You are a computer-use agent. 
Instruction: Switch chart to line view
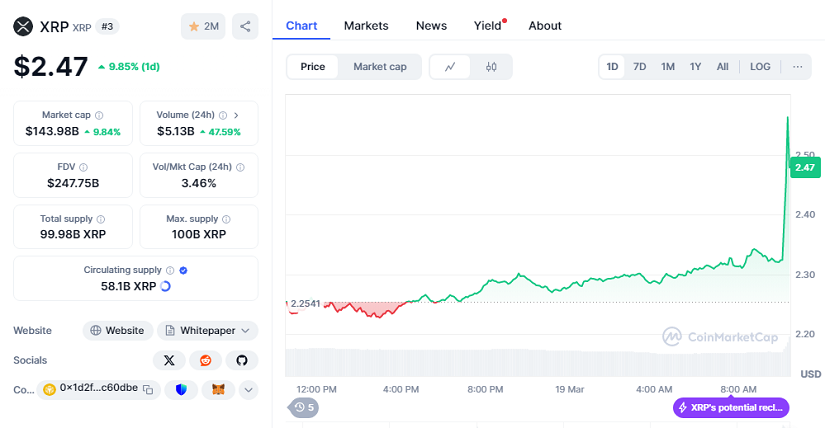(451, 67)
